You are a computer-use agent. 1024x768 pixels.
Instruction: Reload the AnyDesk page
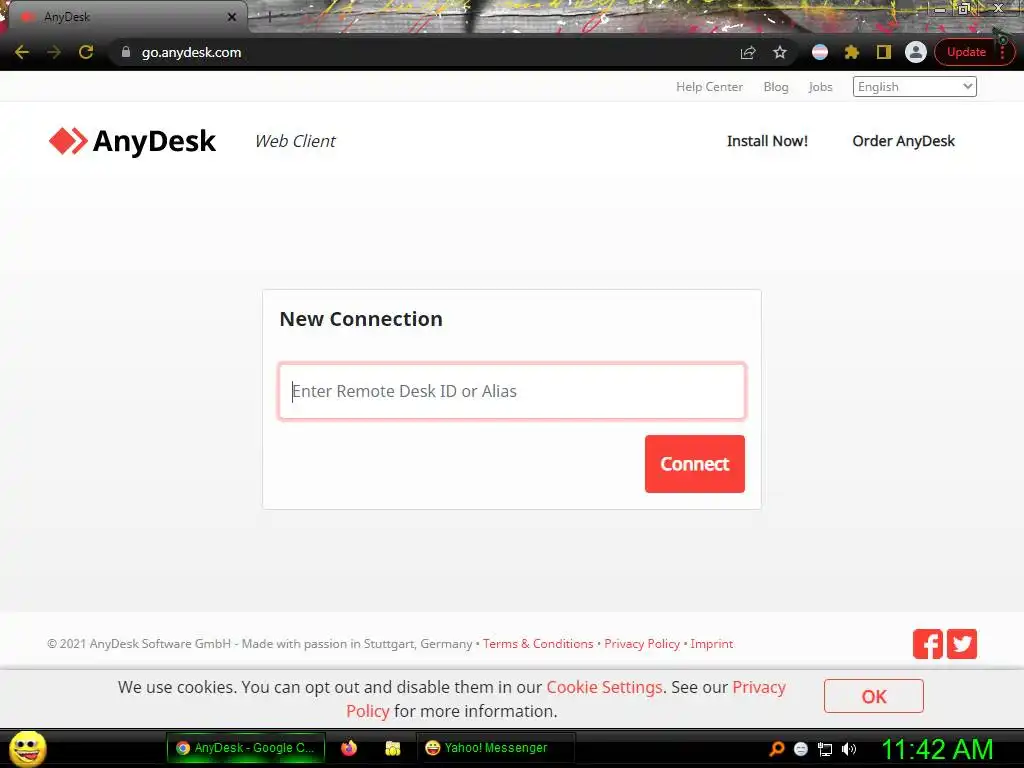pos(86,52)
